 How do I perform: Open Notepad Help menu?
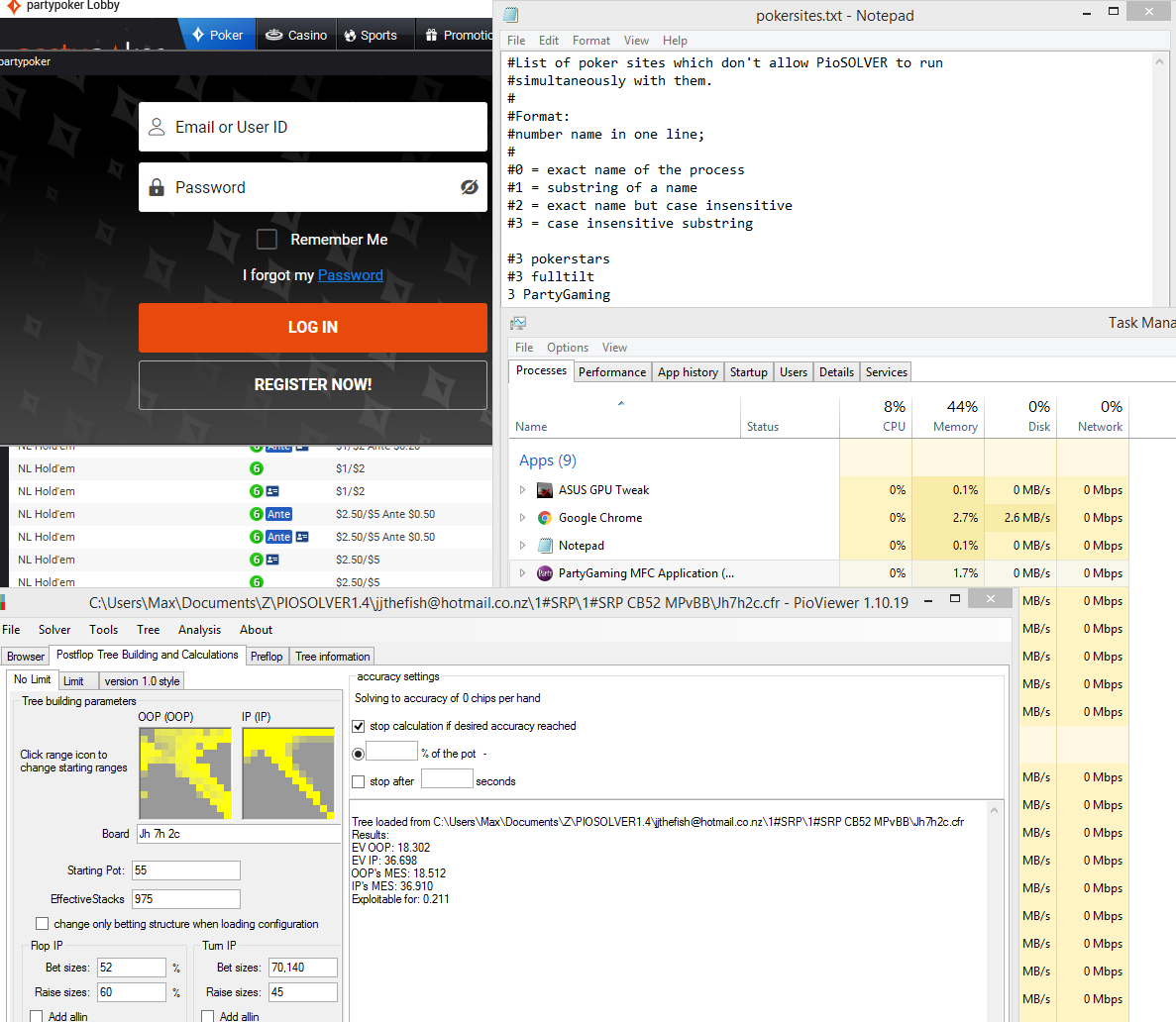675,41
